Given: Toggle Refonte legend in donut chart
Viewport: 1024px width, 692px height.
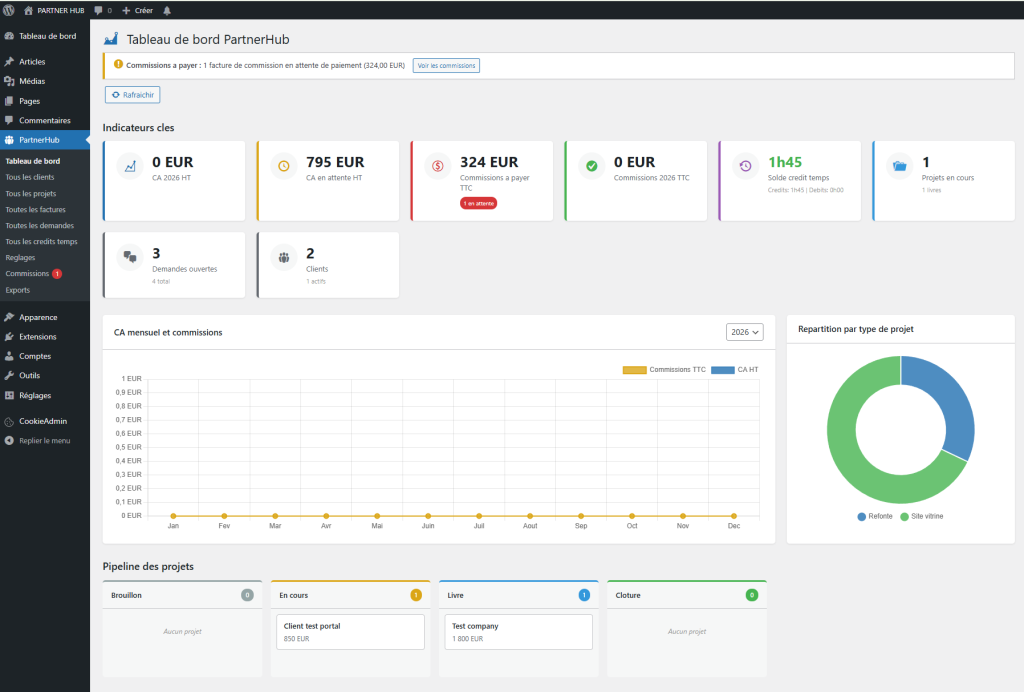Looking at the screenshot, I should [874, 516].
